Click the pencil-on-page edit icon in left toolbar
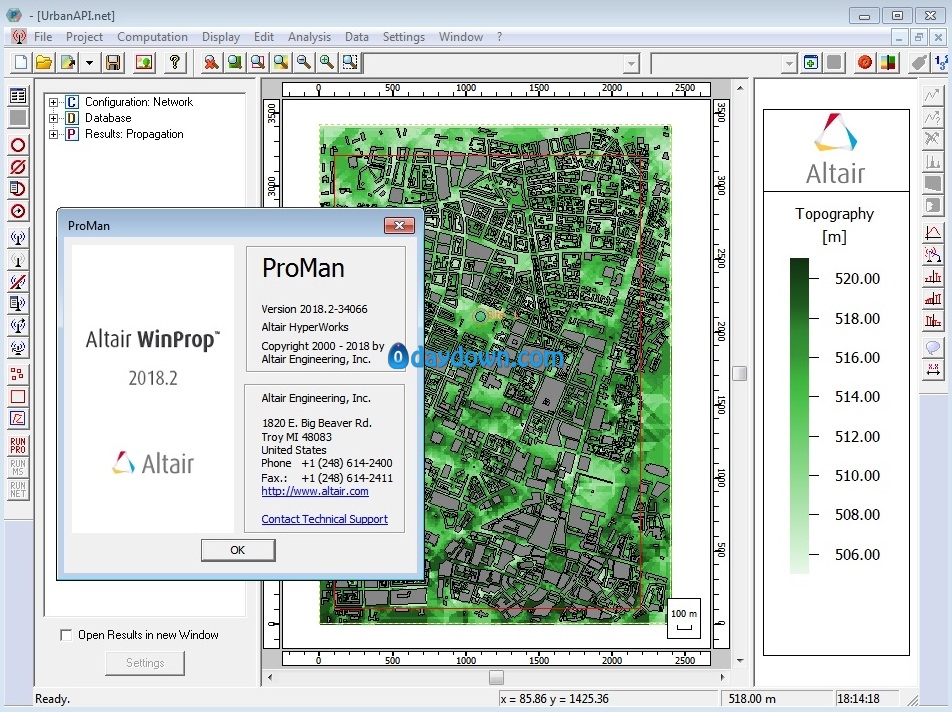Viewport: 952px width, 712px height. (18, 419)
